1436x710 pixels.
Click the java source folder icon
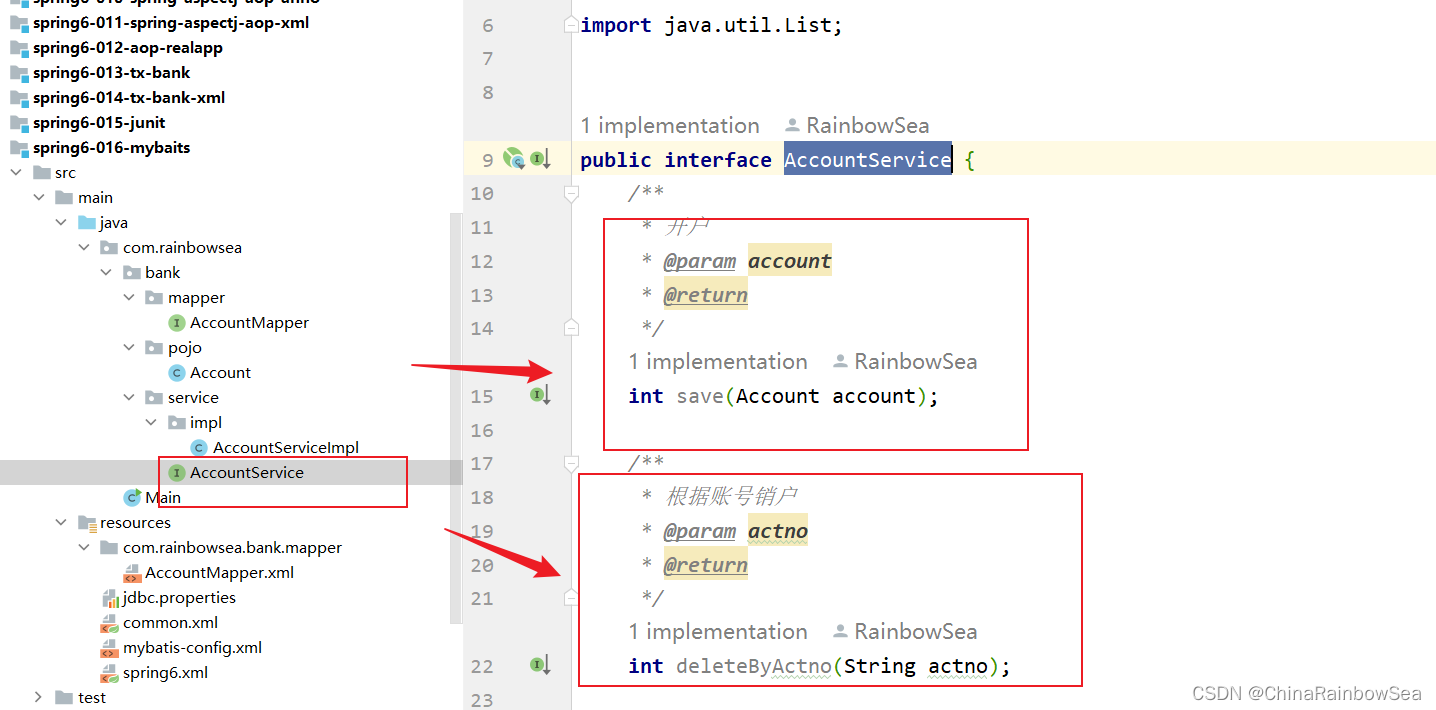tap(87, 223)
